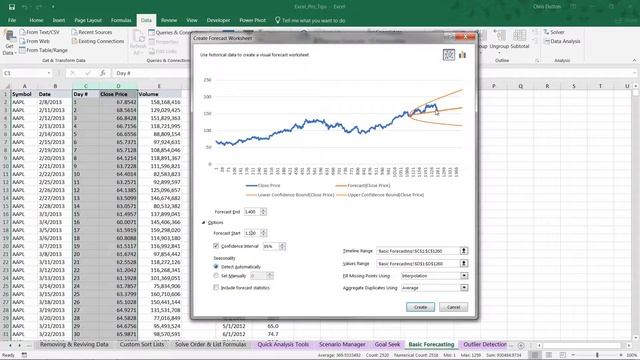
Task: Adjust Confidence Interval percentage spinner
Action: coord(282,246)
